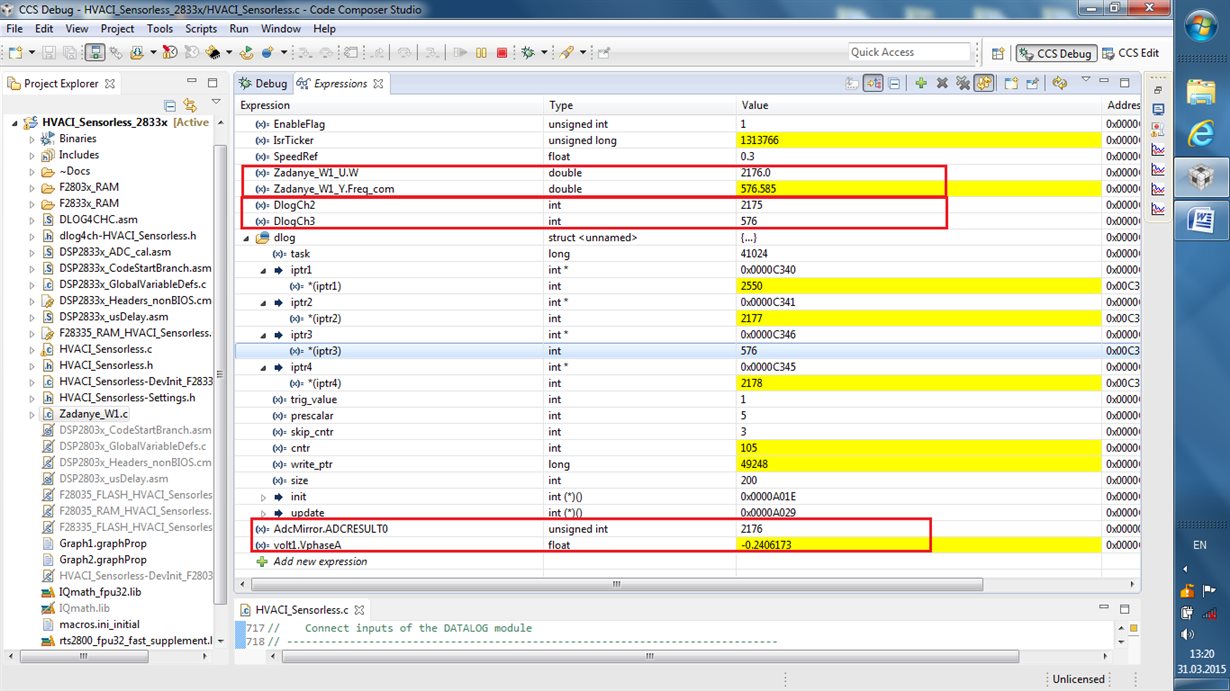Click the Suspend (pause) debug button
Image resolution: width=1230 pixels, height=691 pixels.
(481, 52)
